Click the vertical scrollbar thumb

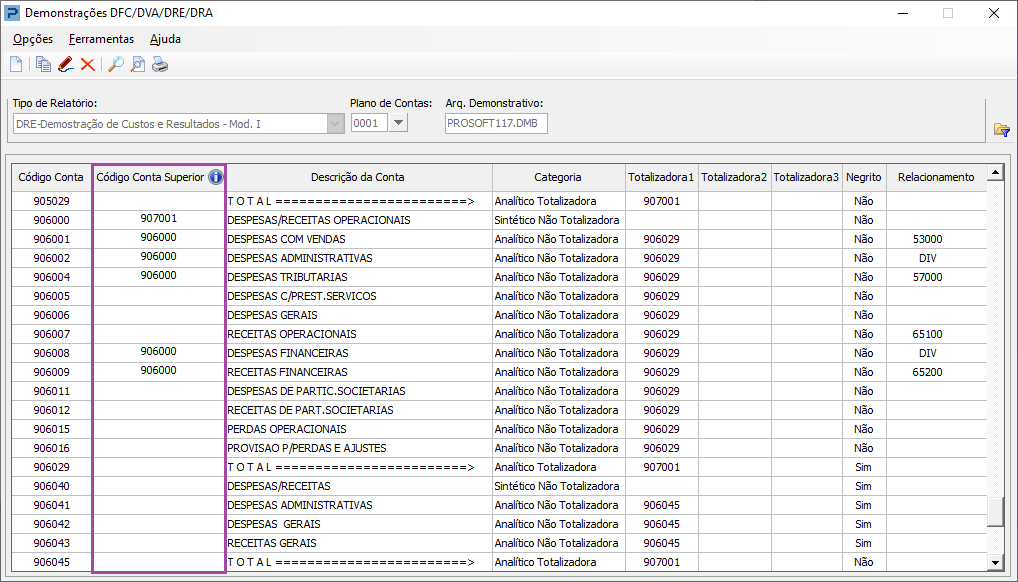click(x=995, y=512)
